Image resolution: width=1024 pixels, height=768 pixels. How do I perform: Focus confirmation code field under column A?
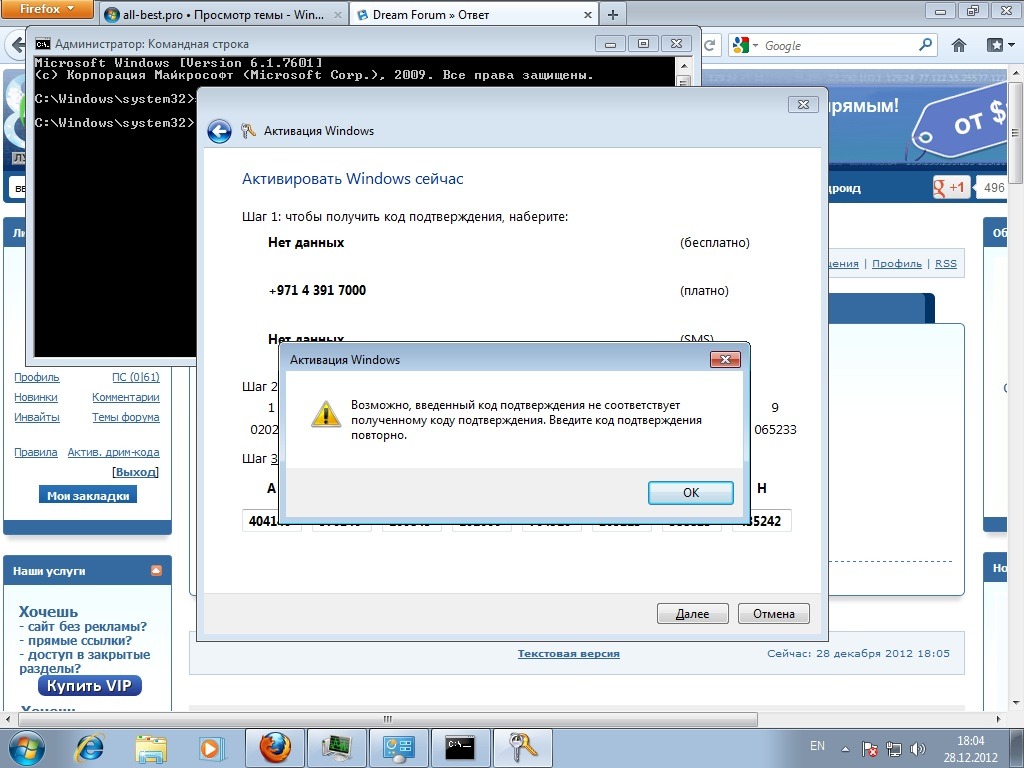271,520
